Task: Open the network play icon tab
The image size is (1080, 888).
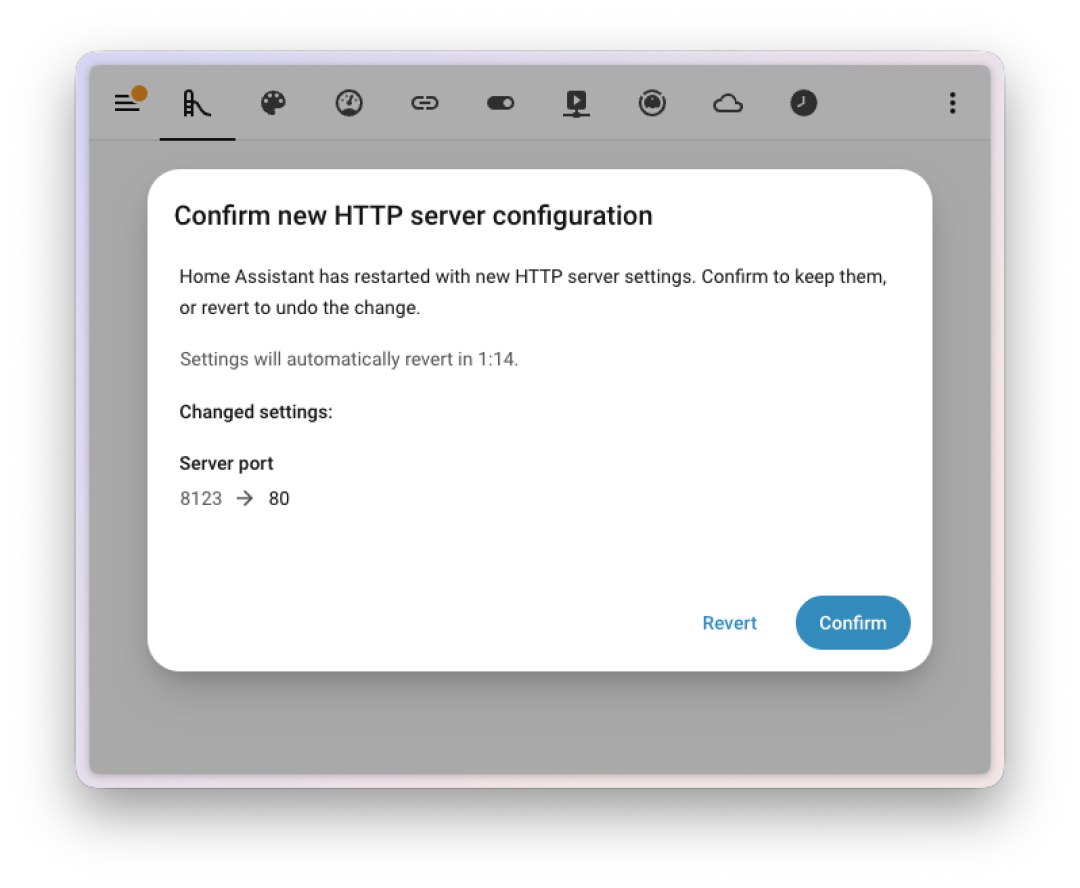Action: [x=577, y=103]
